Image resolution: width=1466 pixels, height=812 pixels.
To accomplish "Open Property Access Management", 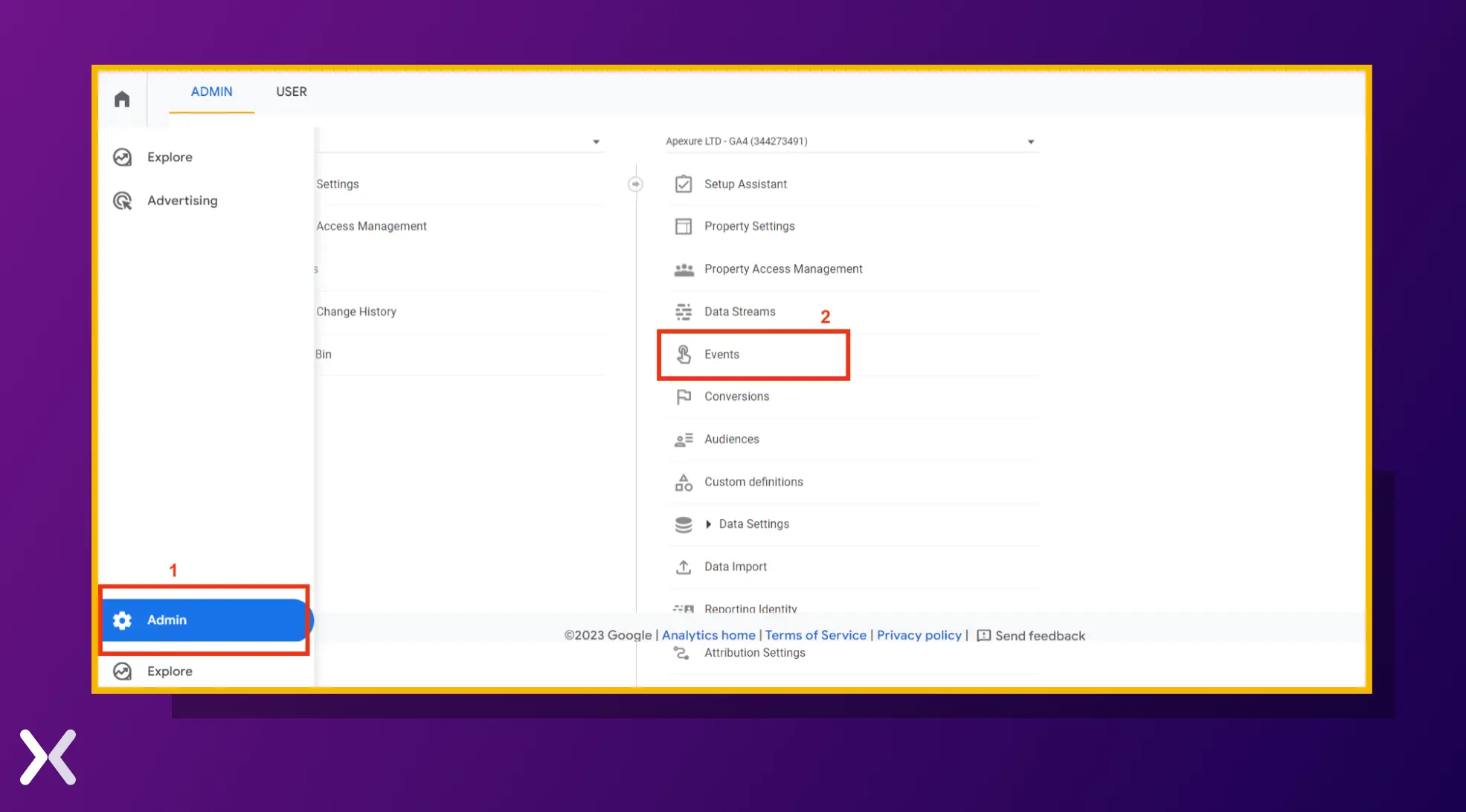I will point(783,269).
